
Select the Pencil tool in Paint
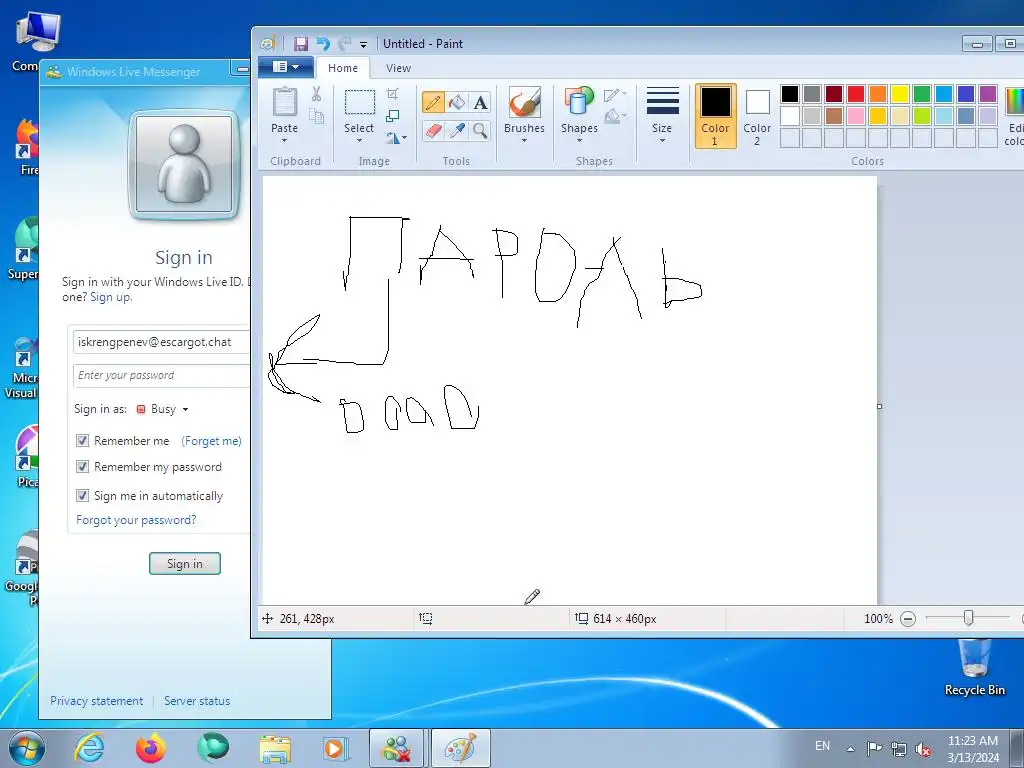coord(433,103)
